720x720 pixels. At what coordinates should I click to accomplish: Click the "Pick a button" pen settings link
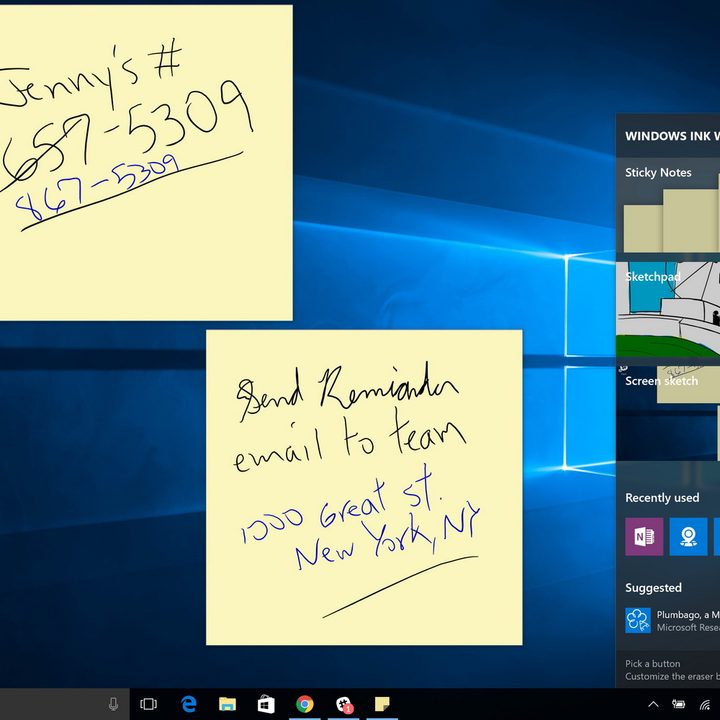pos(652,664)
